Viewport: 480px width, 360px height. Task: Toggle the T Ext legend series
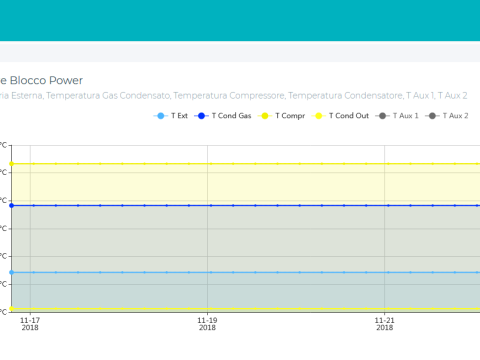tap(171, 116)
